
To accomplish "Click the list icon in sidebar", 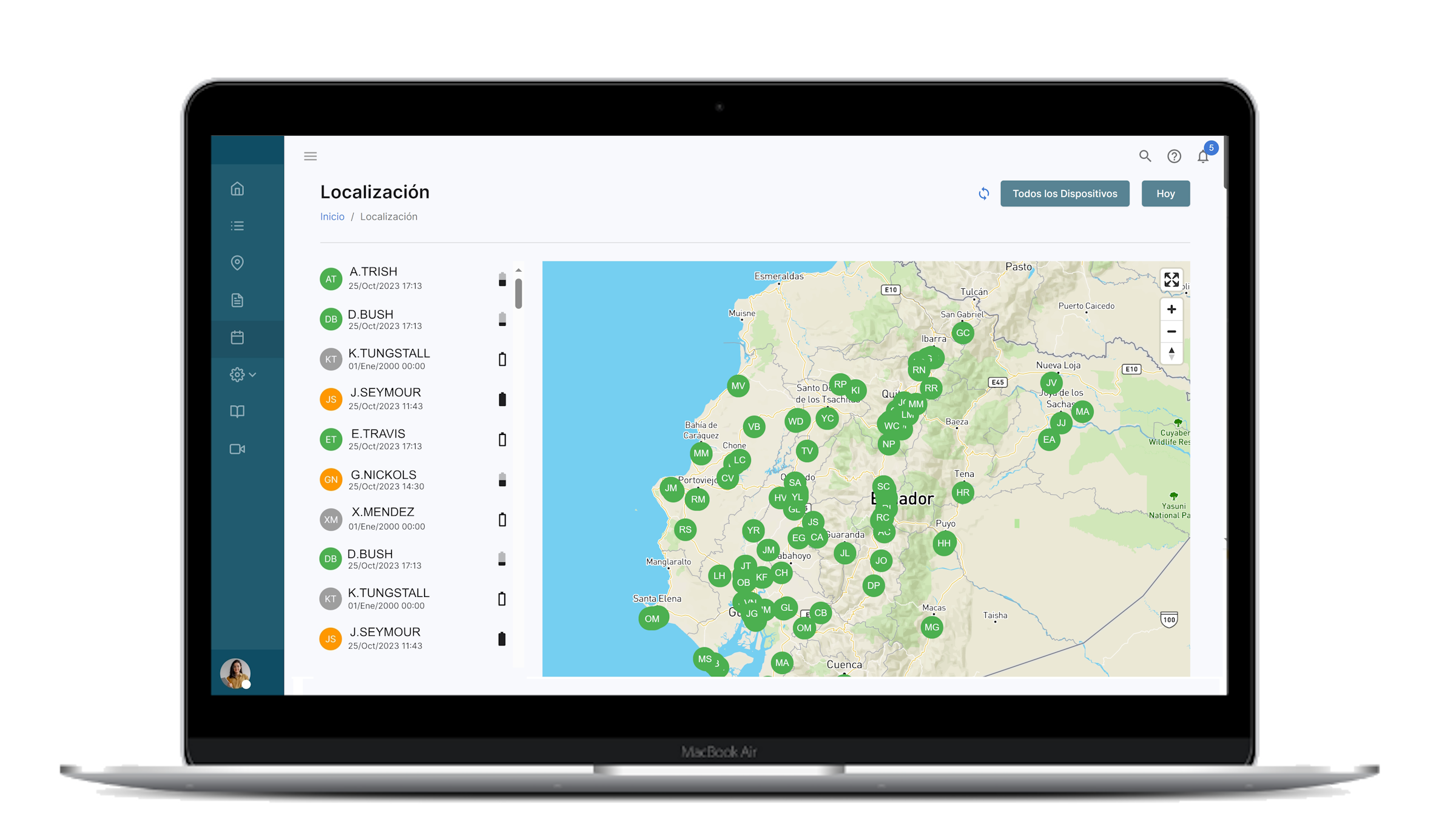I will point(237,226).
